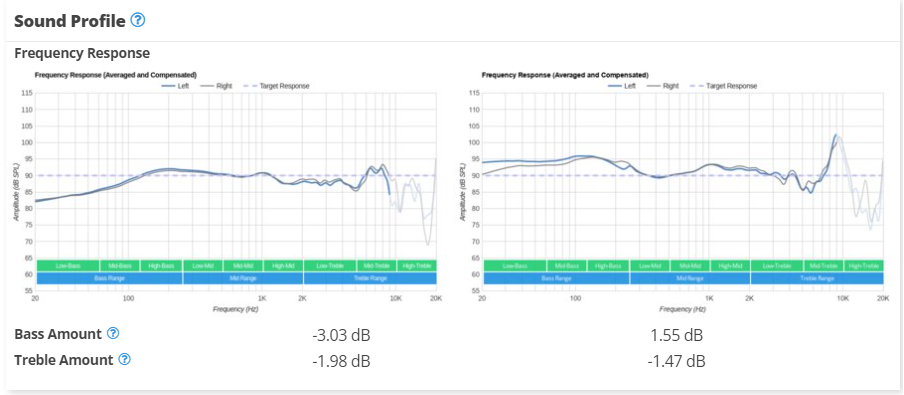This screenshot has height=395, width=904.
Task: Select the Bass Range bar in right chart
Action: click(556, 278)
